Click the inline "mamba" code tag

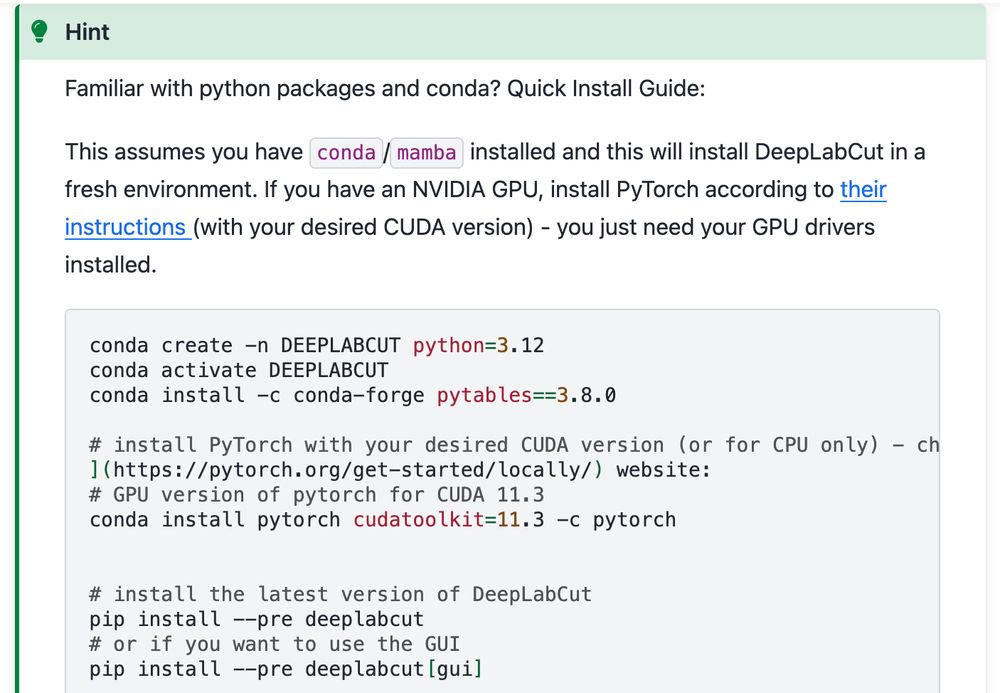427,153
